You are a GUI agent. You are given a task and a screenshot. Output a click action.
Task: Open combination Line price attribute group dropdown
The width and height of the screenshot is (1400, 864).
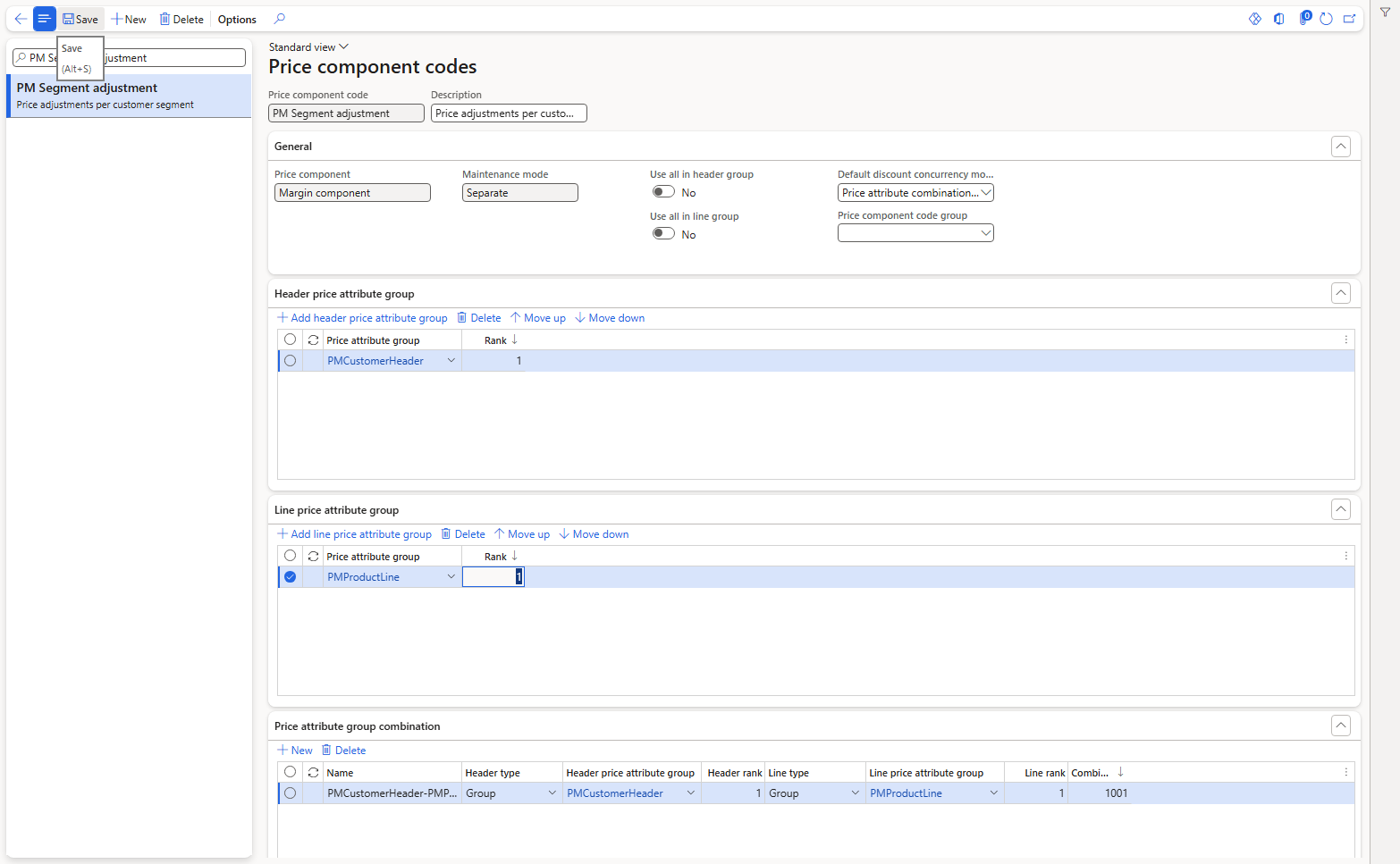pyautogui.click(x=994, y=793)
